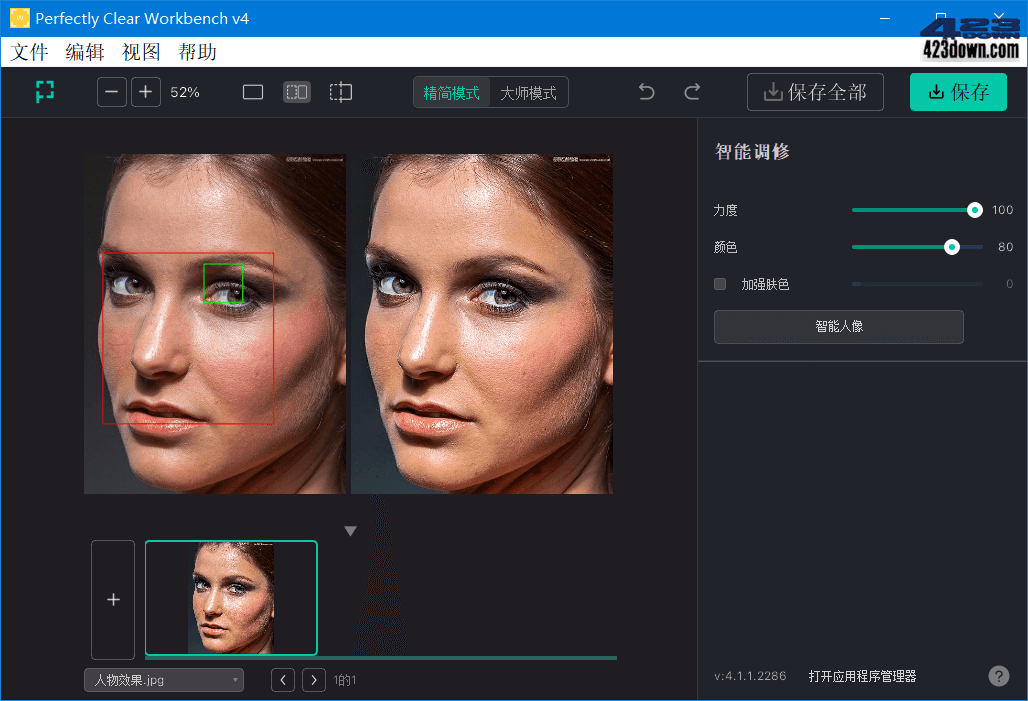Click the zoom in plus icon
1028x701 pixels.
145,91
